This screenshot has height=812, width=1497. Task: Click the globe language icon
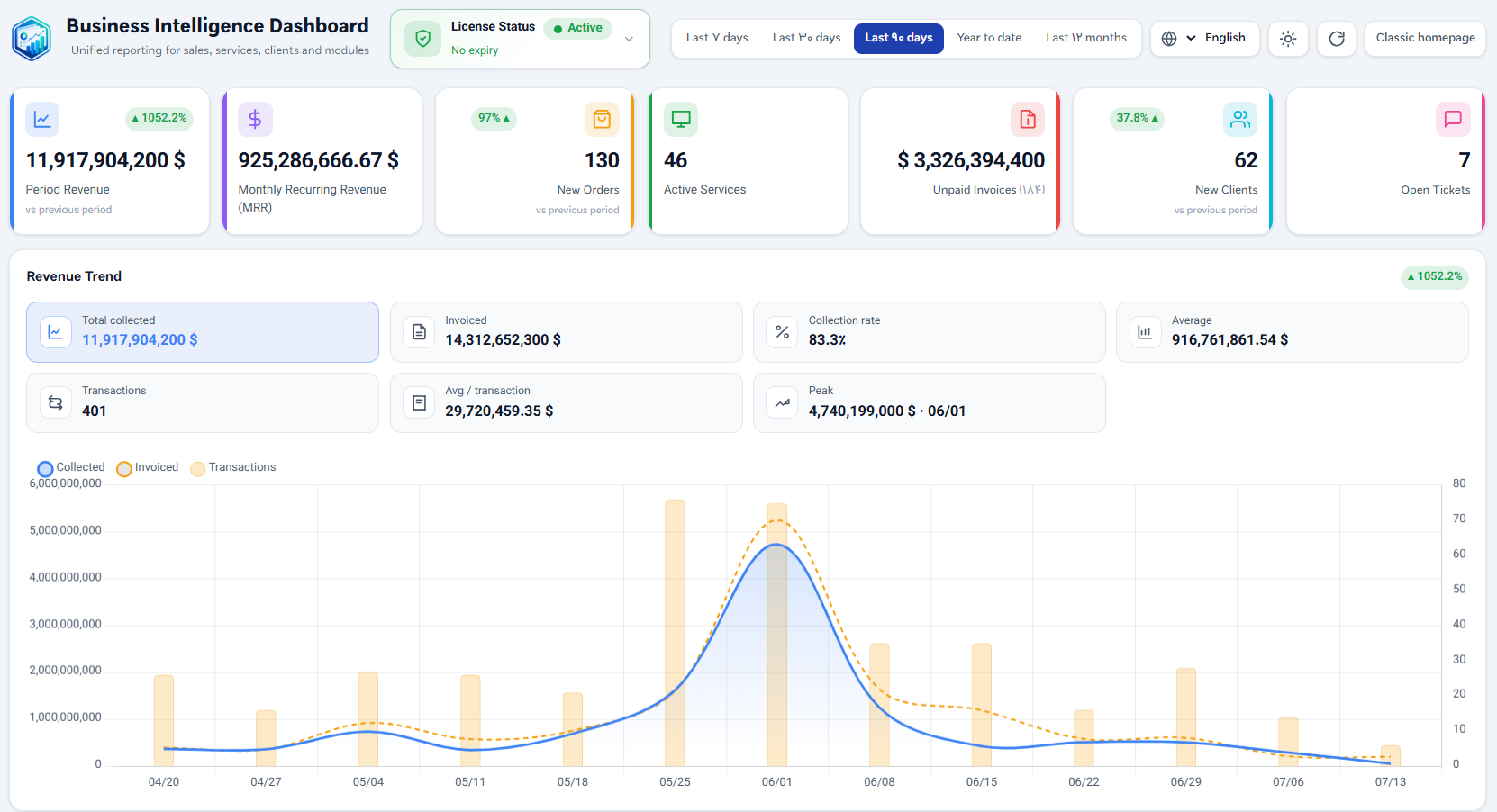[1169, 39]
